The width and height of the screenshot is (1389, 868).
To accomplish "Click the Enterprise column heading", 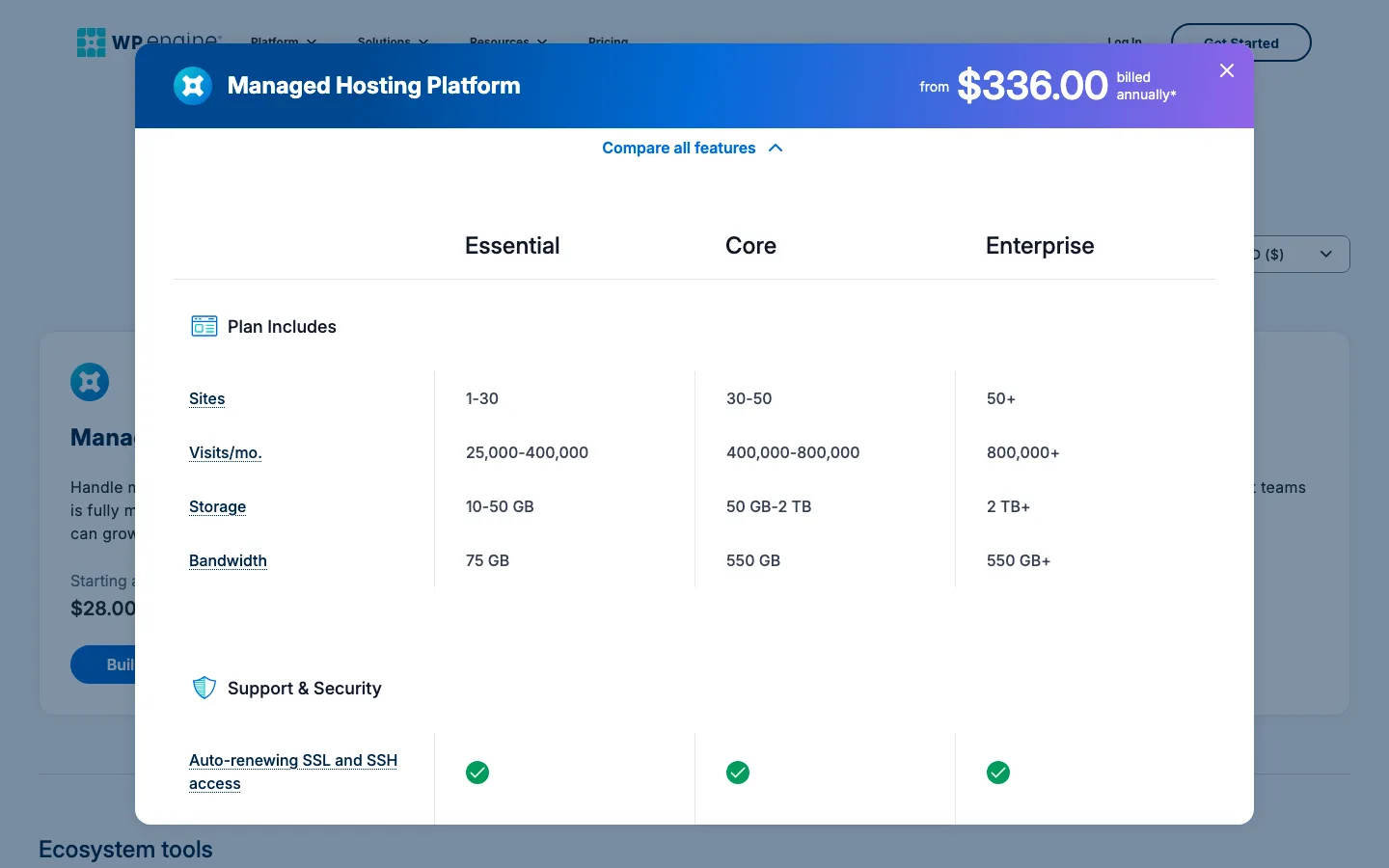I will pyautogui.click(x=1040, y=246).
